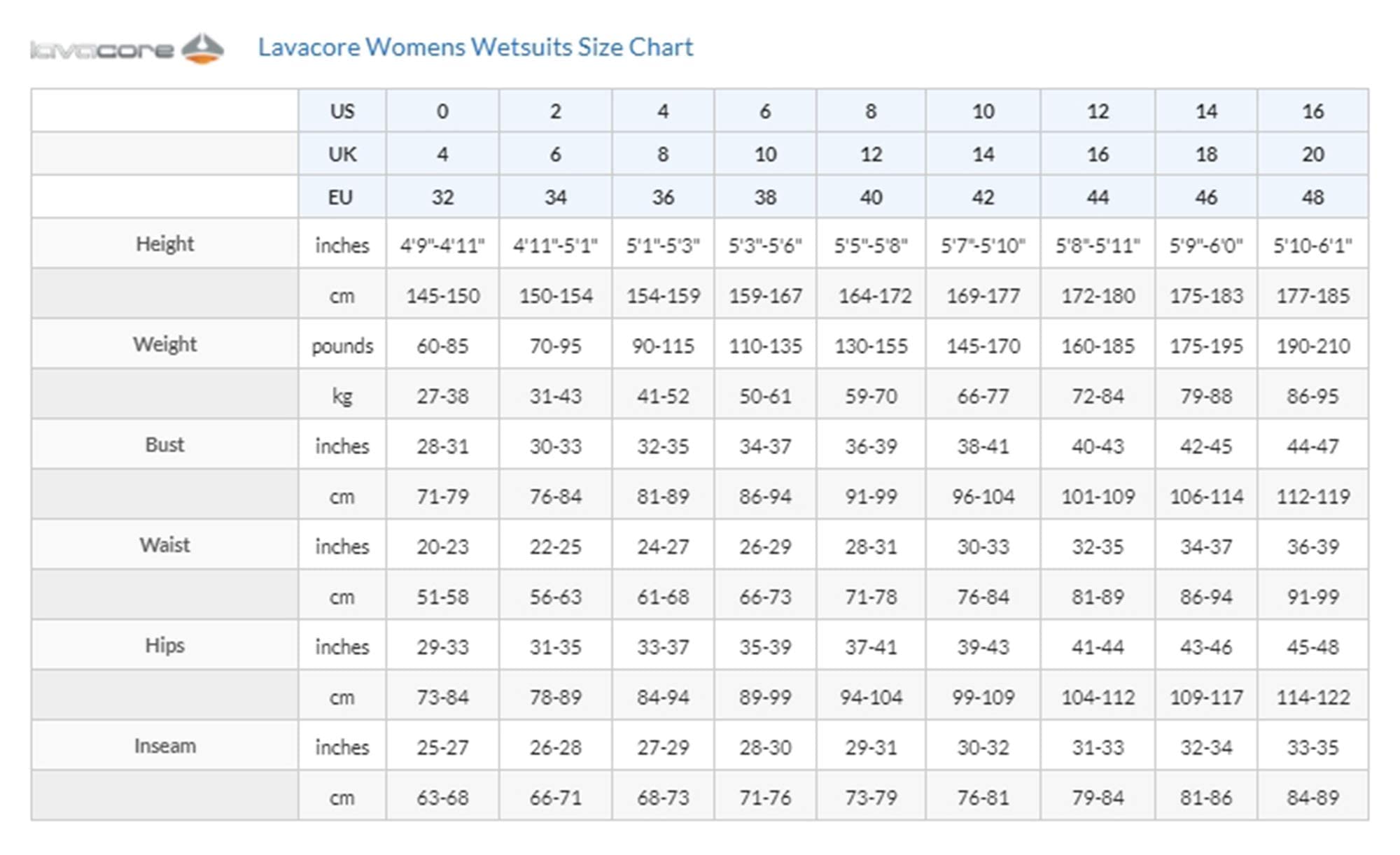Select the Height row label
The height and width of the screenshot is (855, 1400).
164,243
